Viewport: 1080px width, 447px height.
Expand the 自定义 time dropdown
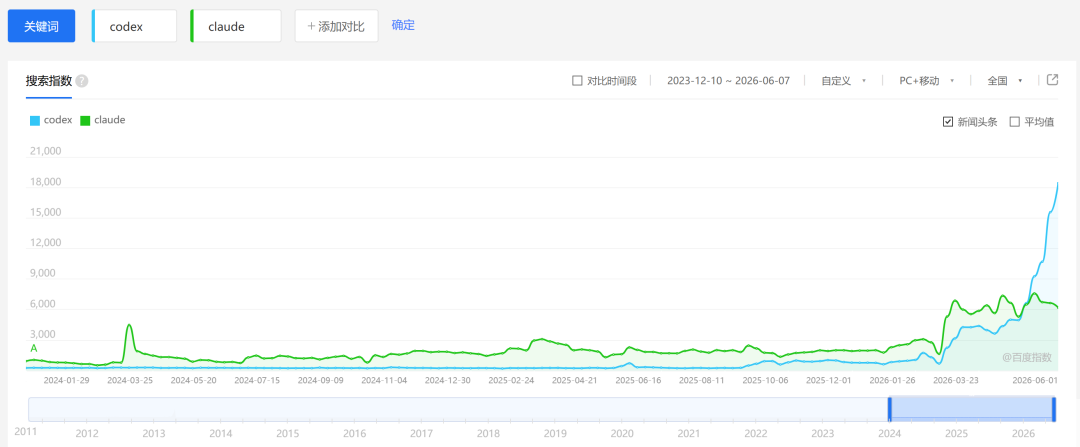click(843, 81)
